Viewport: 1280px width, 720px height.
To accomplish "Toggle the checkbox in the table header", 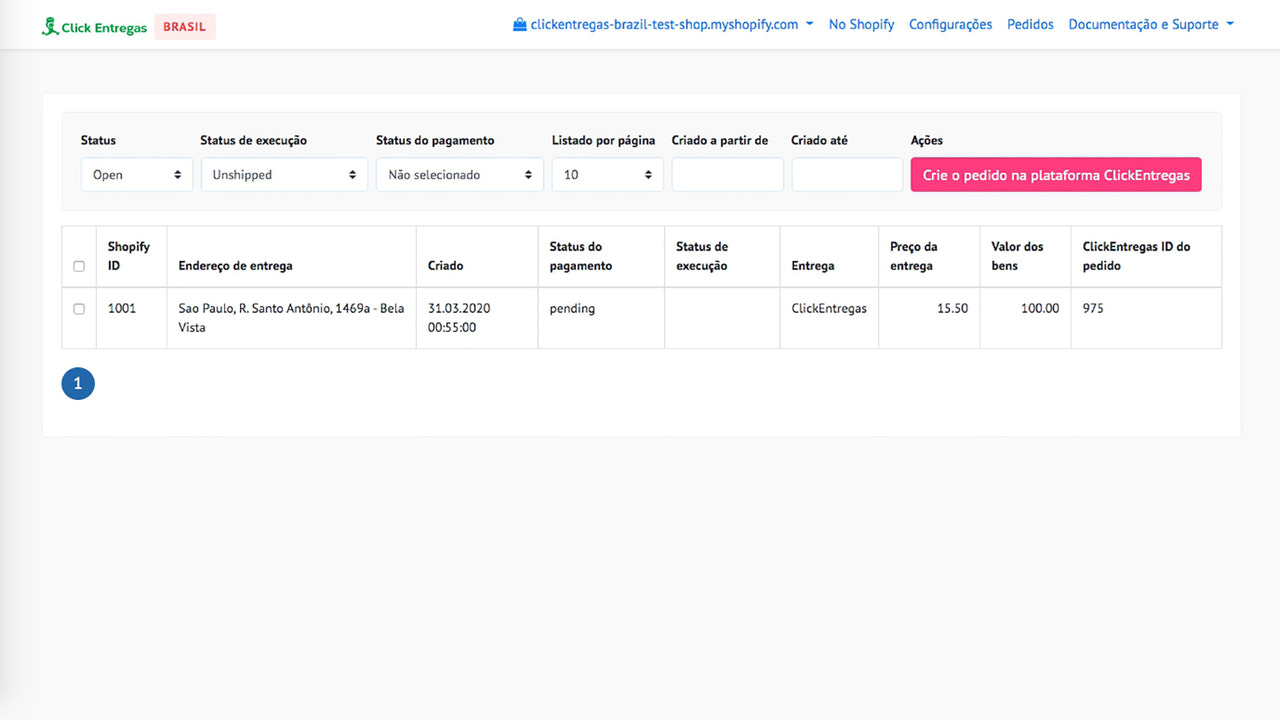I will (x=79, y=266).
